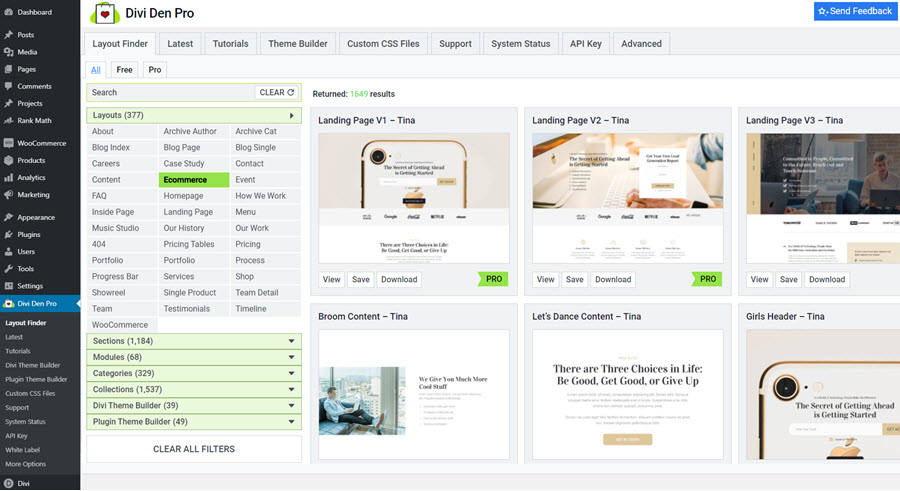Screen dimensions: 900x491
Task: Open the Users person icon
Action: (x=8, y=252)
